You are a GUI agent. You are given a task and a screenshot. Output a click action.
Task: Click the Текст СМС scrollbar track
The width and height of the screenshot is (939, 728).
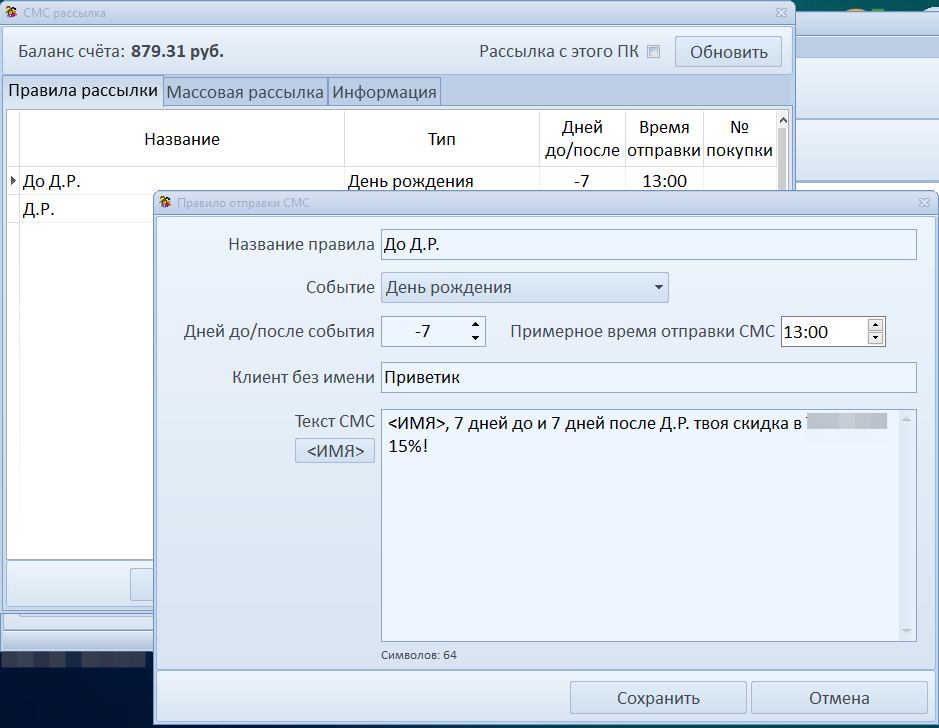(x=908, y=525)
